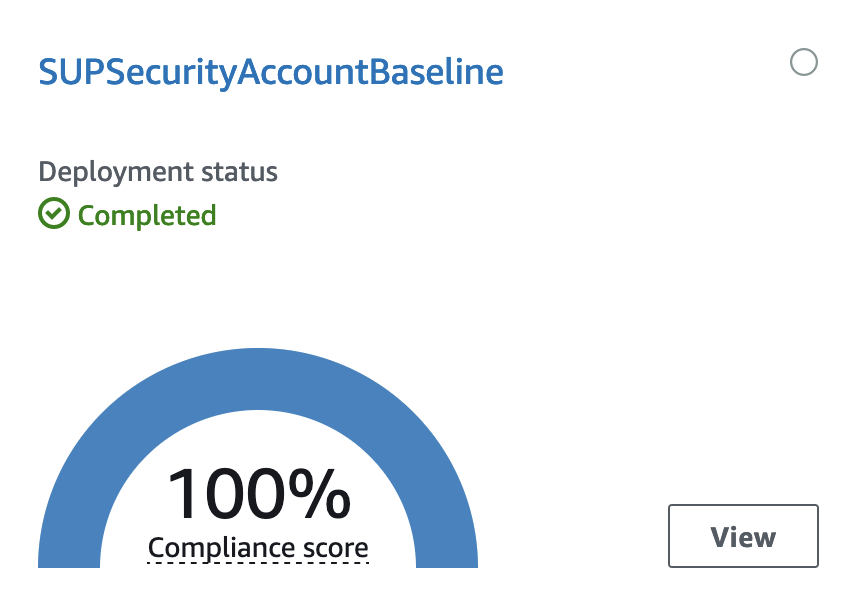Show the Compliance score tooltip label
The width and height of the screenshot is (852, 608).
[x=258, y=548]
